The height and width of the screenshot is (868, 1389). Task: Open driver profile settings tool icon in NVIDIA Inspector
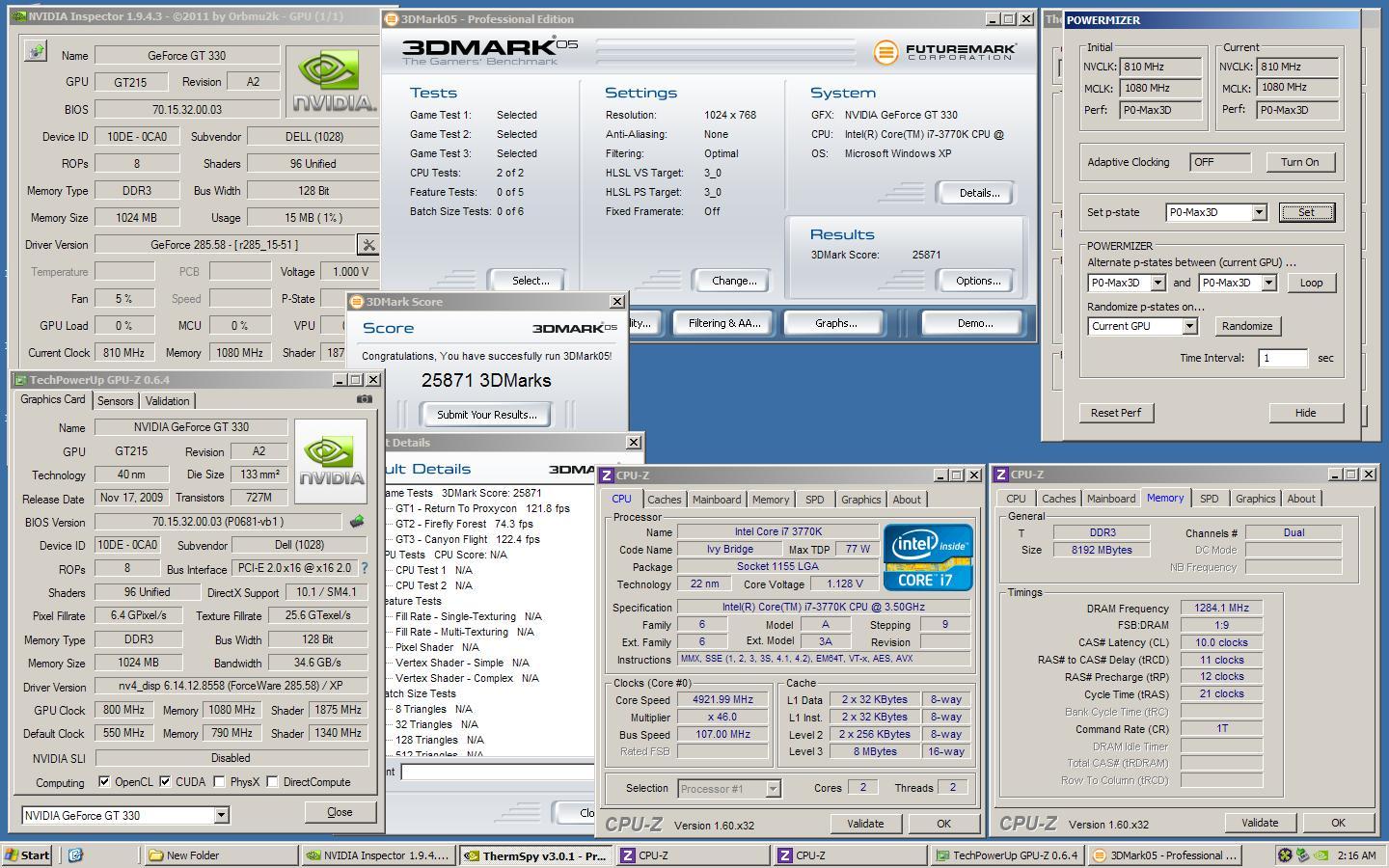(368, 245)
